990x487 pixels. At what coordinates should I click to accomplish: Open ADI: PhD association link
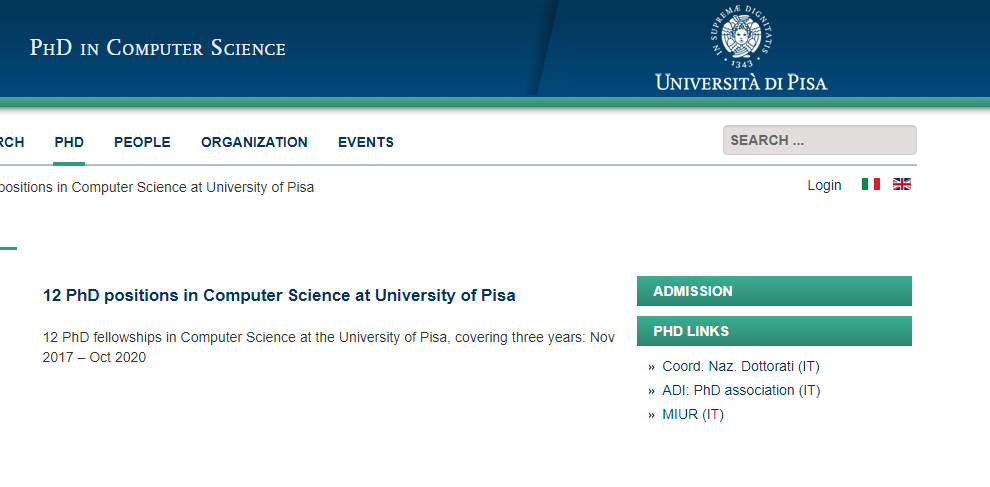tap(741, 390)
